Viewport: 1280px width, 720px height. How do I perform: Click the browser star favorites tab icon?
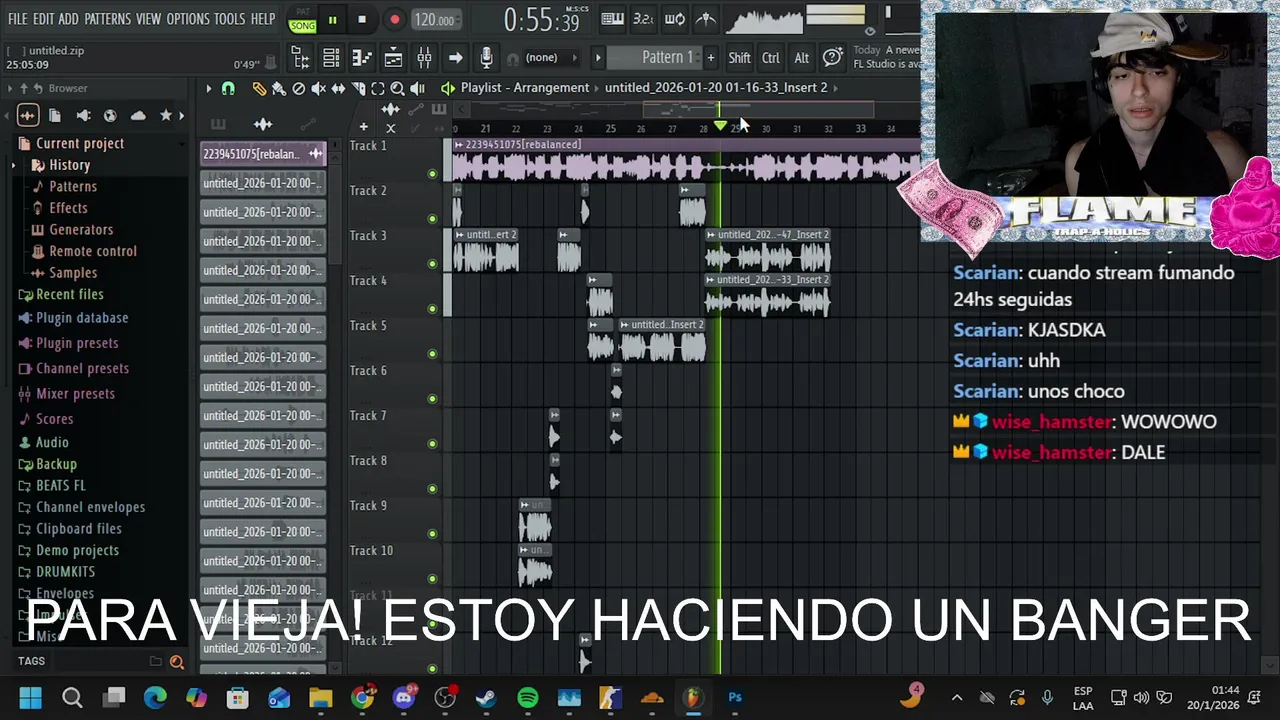pyautogui.click(x=166, y=116)
